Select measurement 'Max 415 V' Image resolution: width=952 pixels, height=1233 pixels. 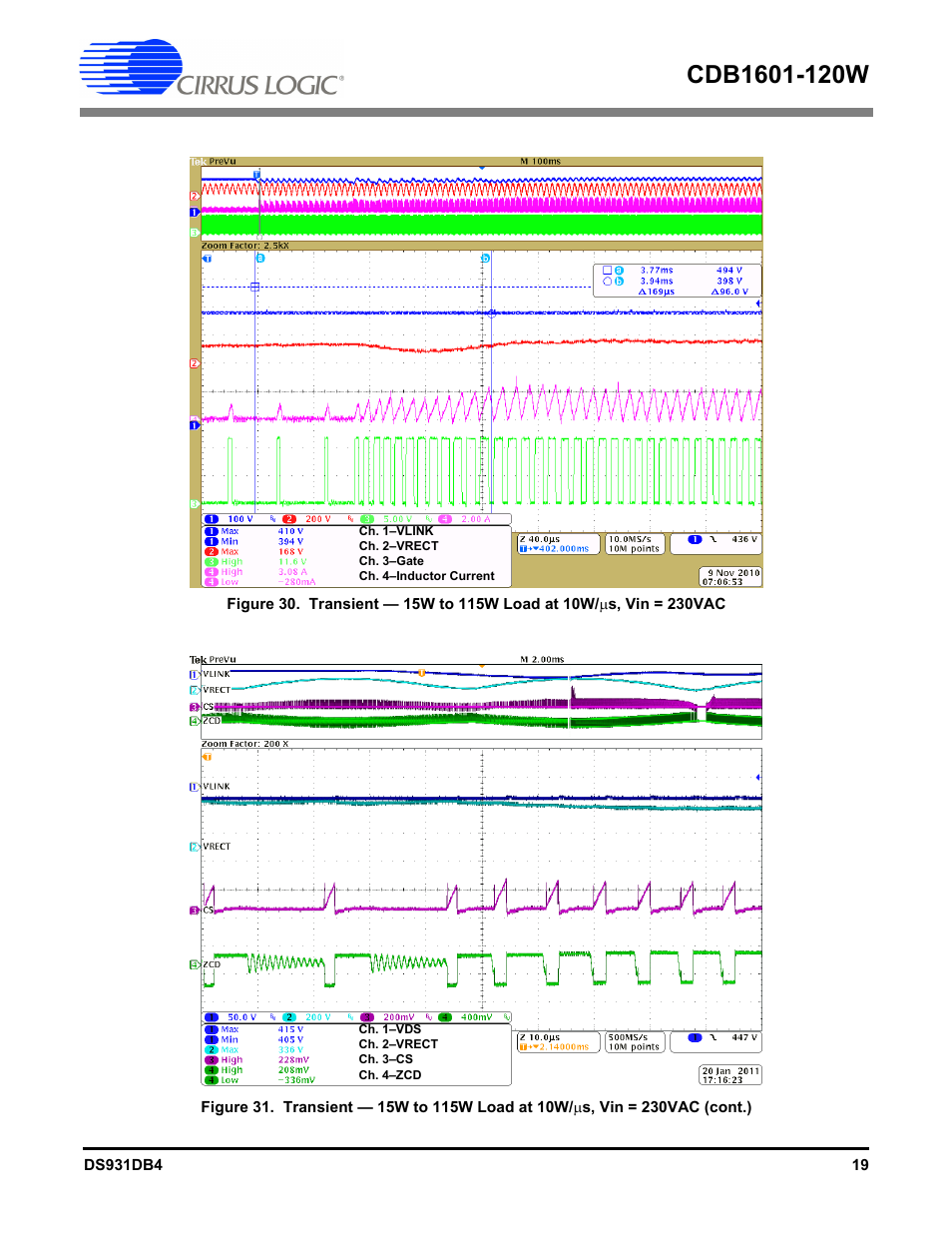[254, 1029]
